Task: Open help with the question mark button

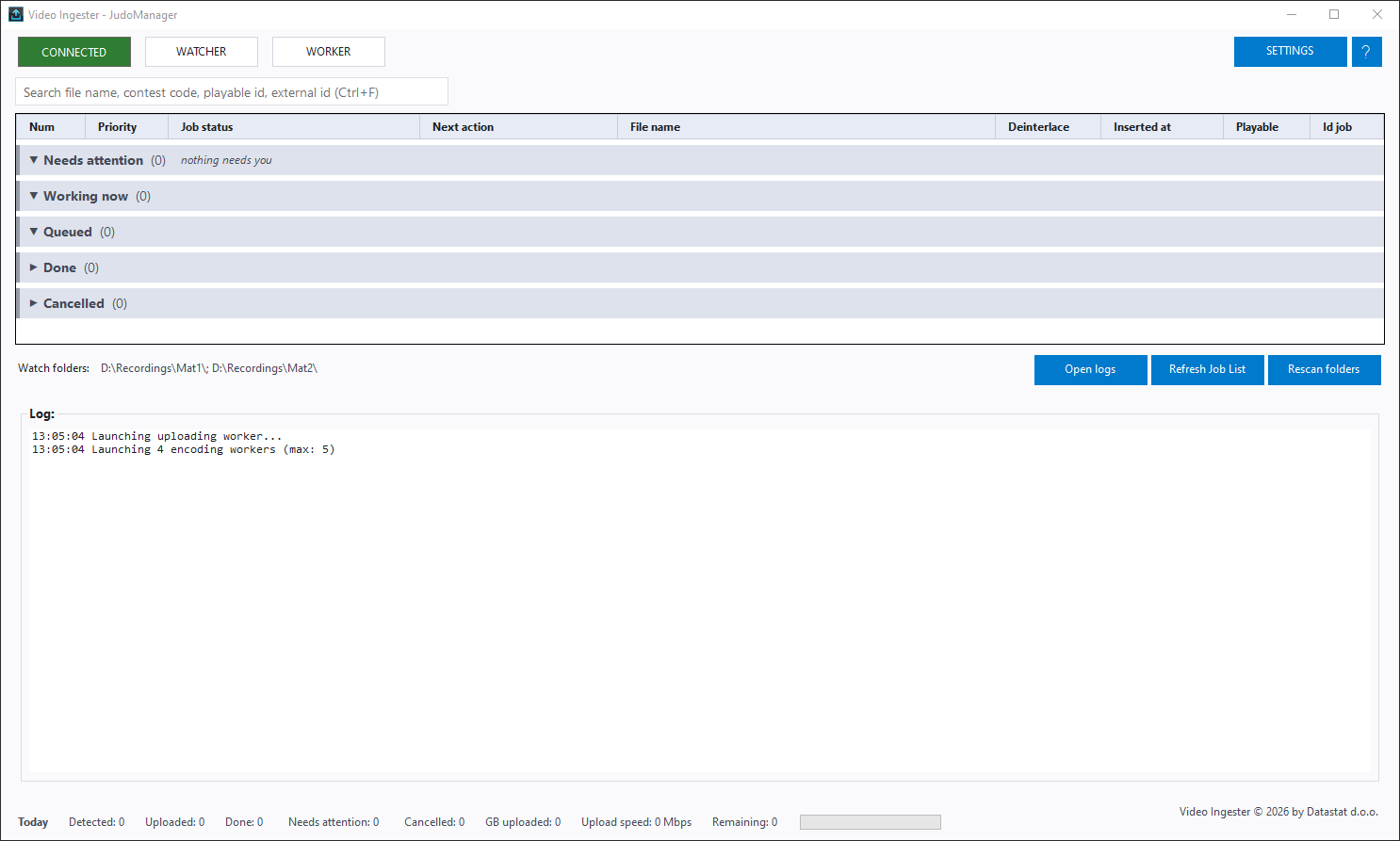Action: click(1366, 52)
